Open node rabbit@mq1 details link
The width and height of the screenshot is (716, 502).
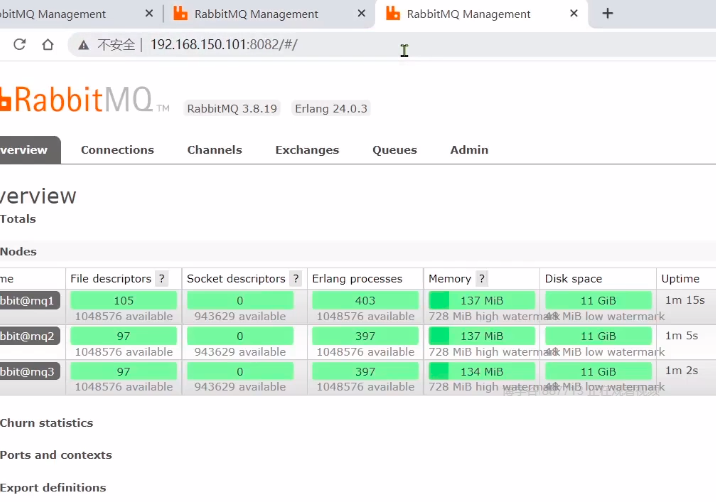click(30, 301)
